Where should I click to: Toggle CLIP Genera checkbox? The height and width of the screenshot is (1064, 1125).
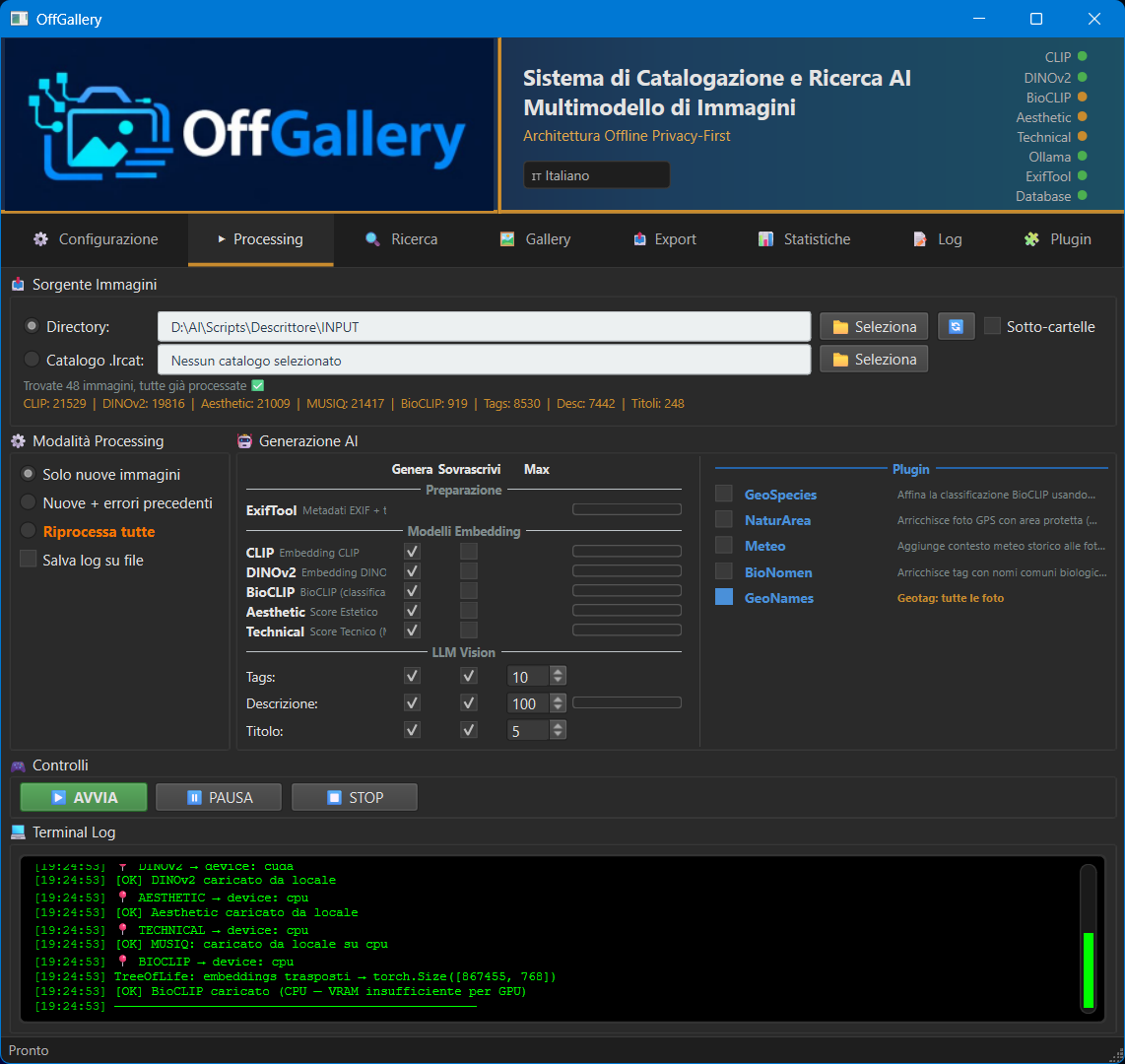coord(412,552)
